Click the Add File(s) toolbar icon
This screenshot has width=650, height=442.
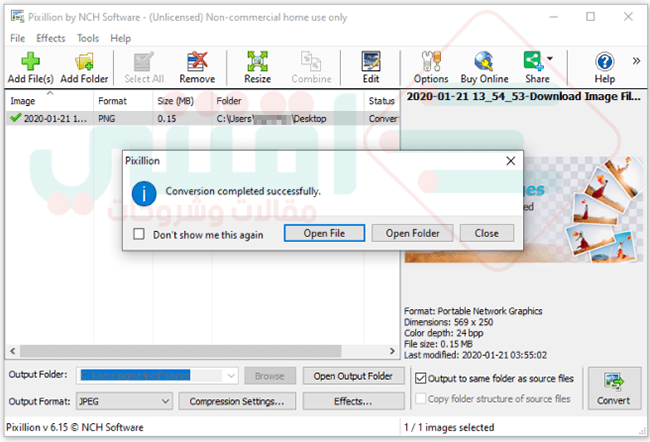point(30,61)
